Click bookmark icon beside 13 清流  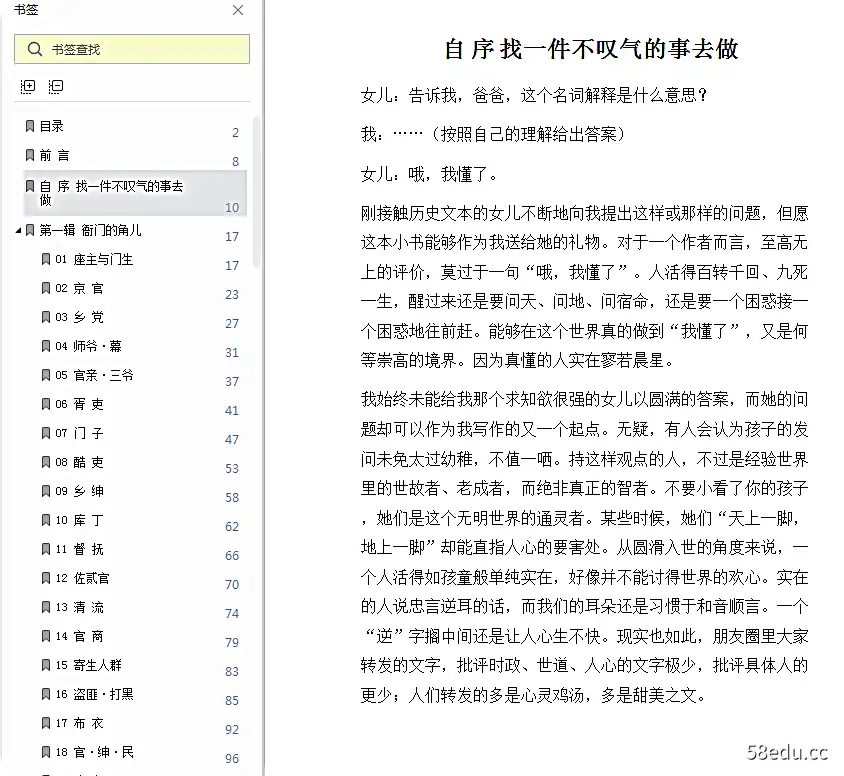(x=46, y=608)
